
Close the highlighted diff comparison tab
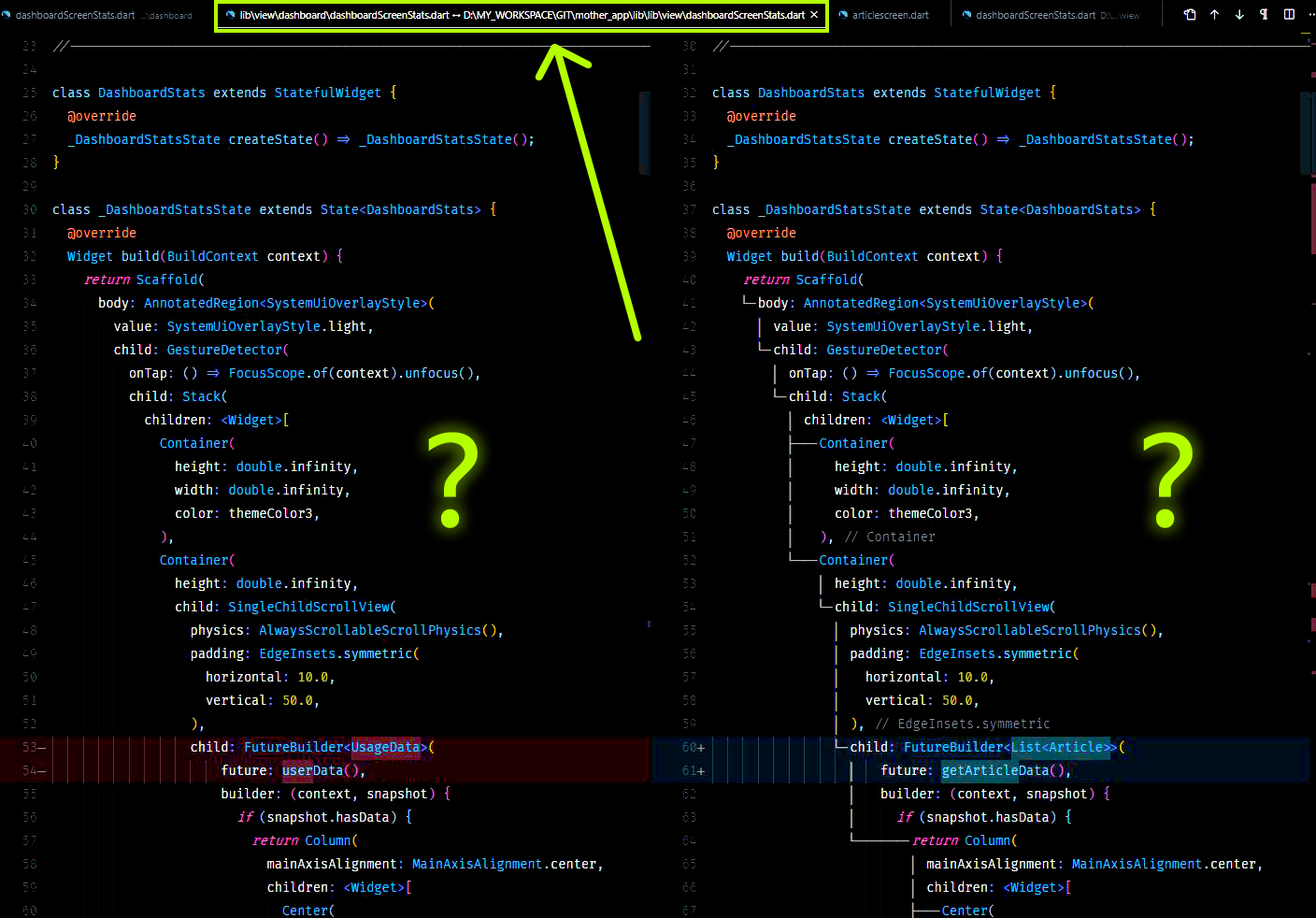812,14
